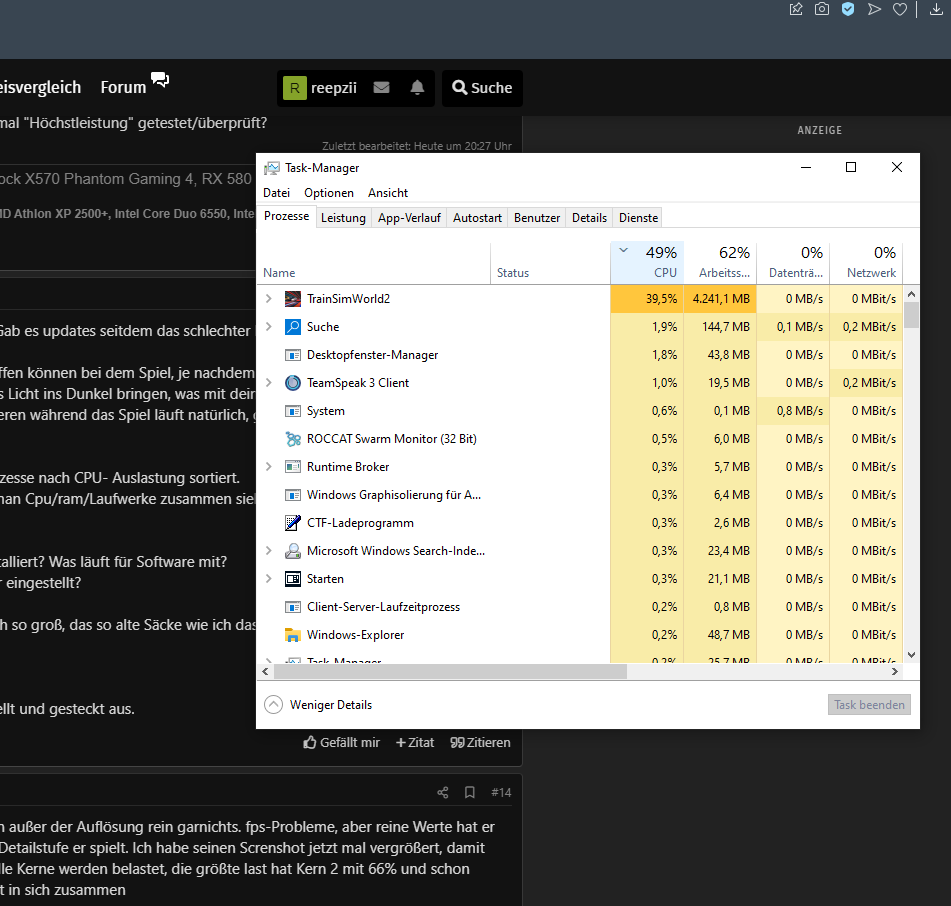Screen dimensions: 951x906
Task: Click the browser edit page icon
Action: click(796, 9)
